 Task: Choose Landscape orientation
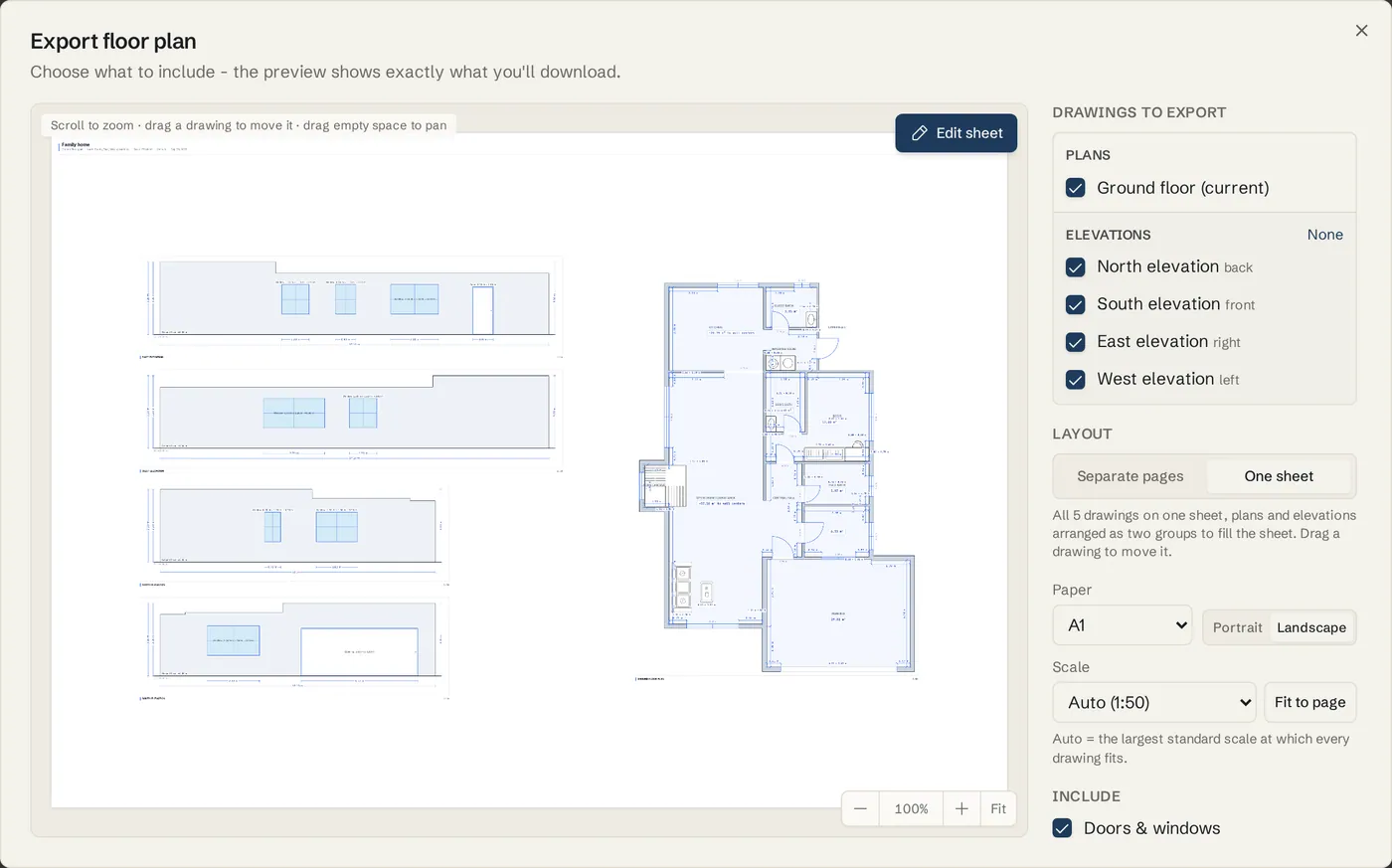tap(1311, 627)
